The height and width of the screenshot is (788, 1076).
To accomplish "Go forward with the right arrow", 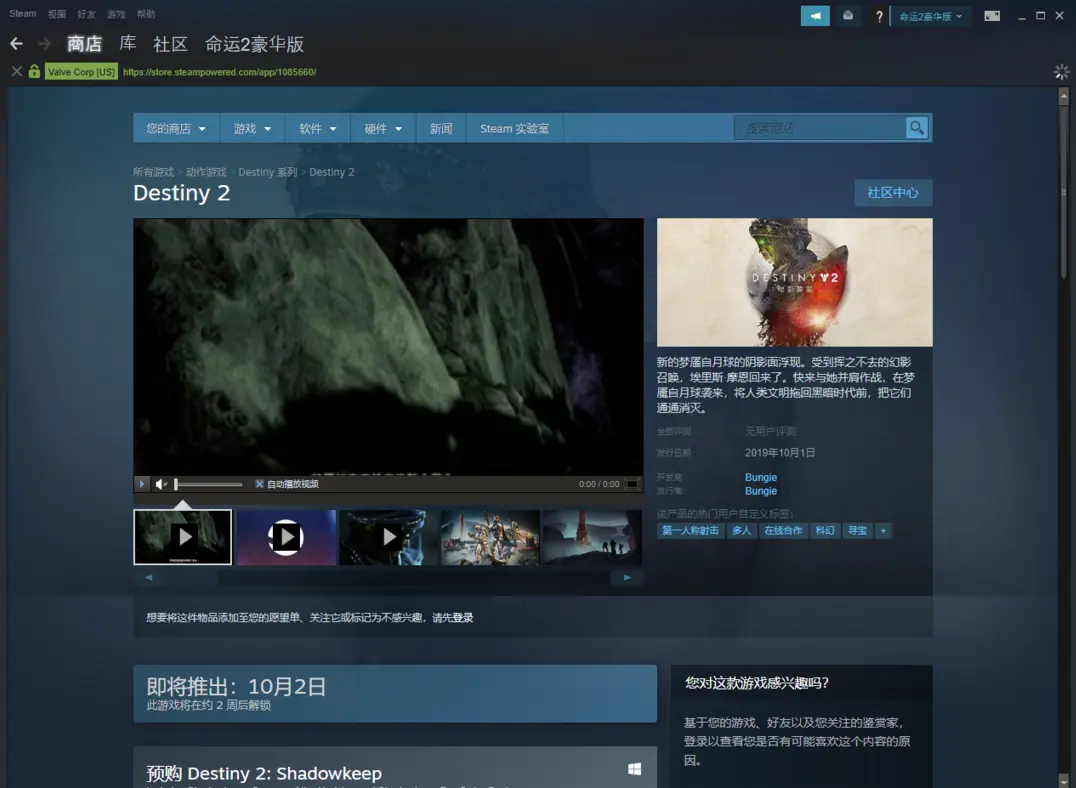I will (x=45, y=44).
